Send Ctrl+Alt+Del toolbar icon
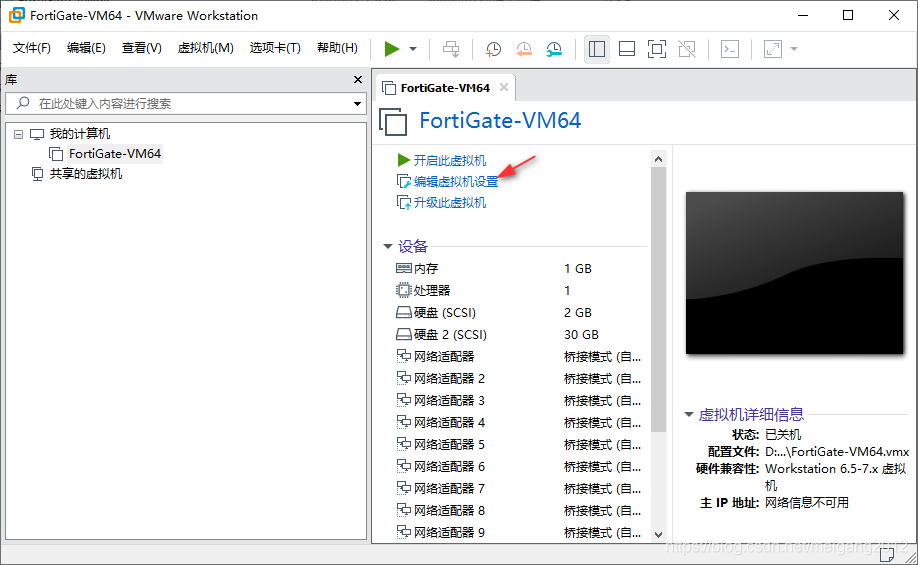The height and width of the screenshot is (565, 918). (x=451, y=49)
